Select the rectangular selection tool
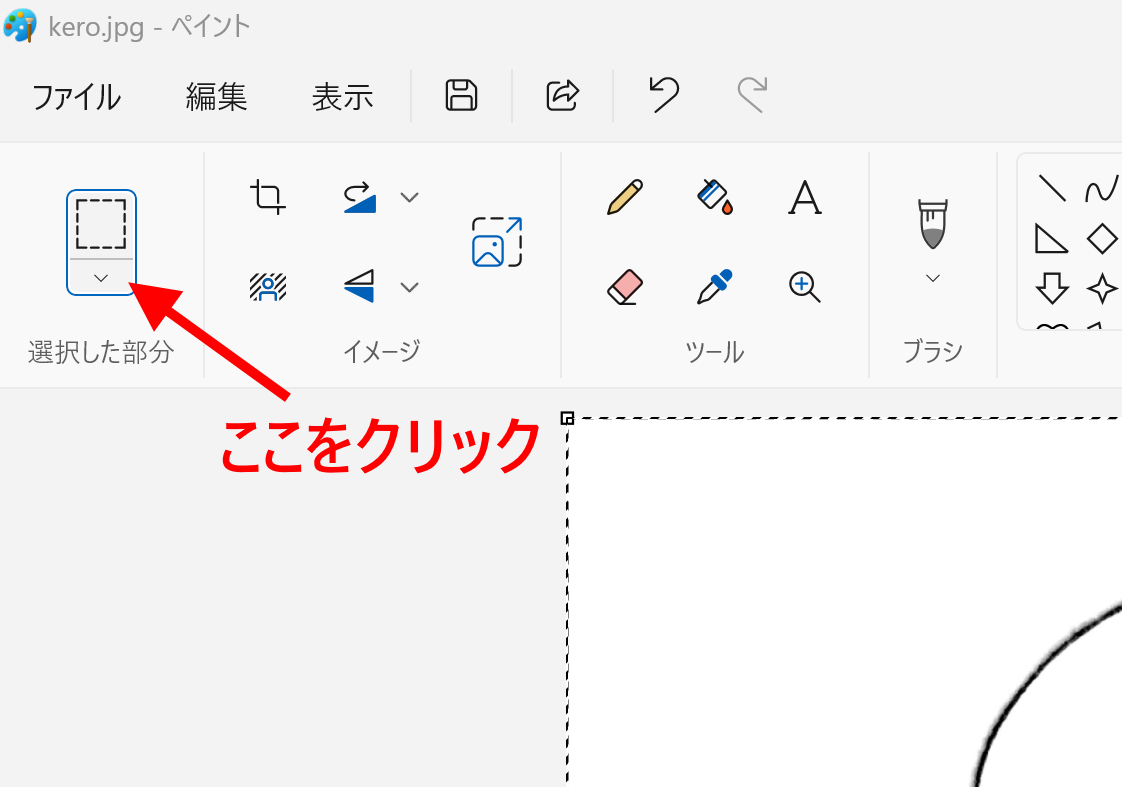This screenshot has height=787, width=1122. [101, 224]
